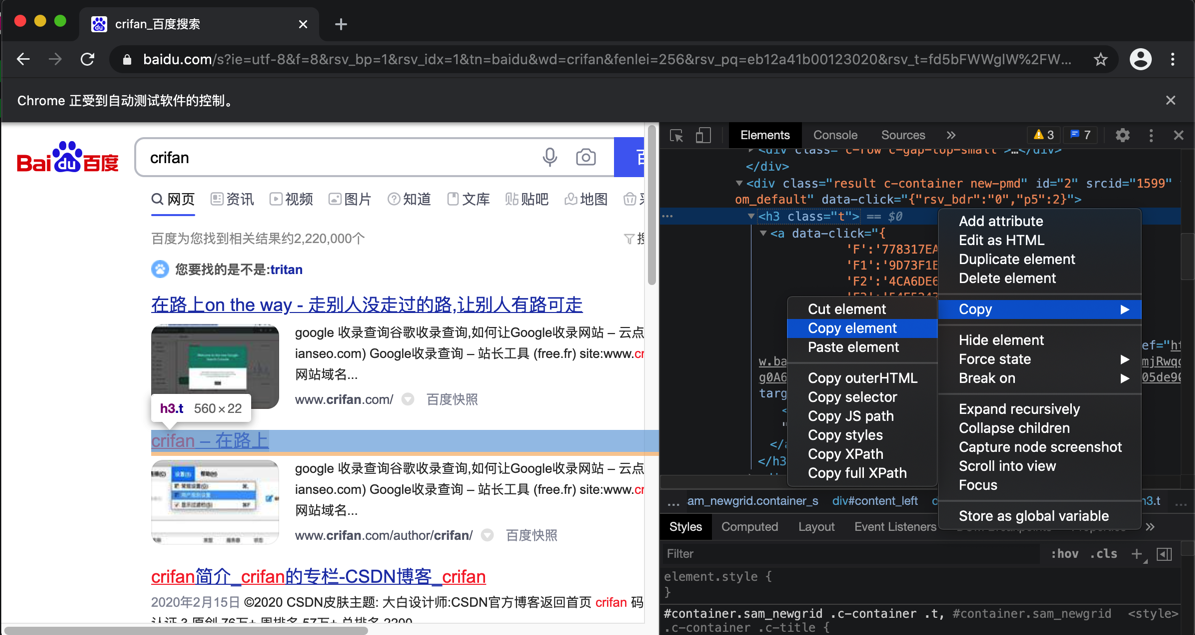Choose Store as global variable option
This screenshot has width=1195, height=635.
(x=1040, y=516)
